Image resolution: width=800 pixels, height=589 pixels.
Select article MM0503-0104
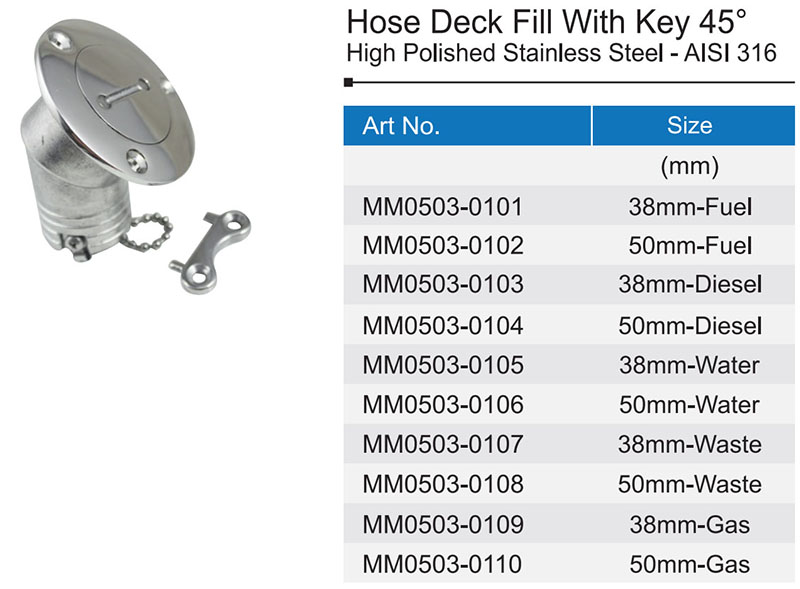point(442,325)
